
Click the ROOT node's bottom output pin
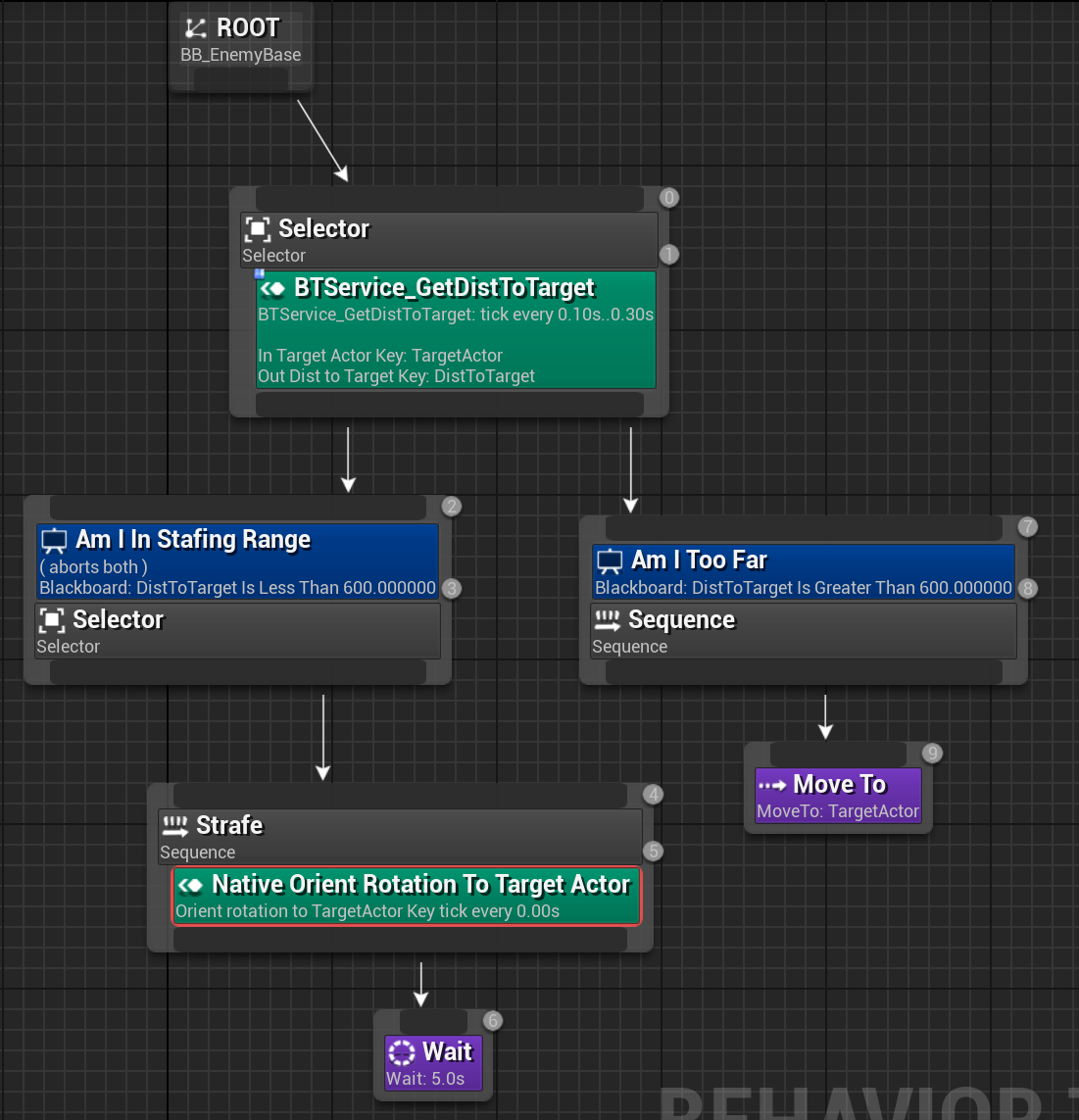(x=241, y=80)
